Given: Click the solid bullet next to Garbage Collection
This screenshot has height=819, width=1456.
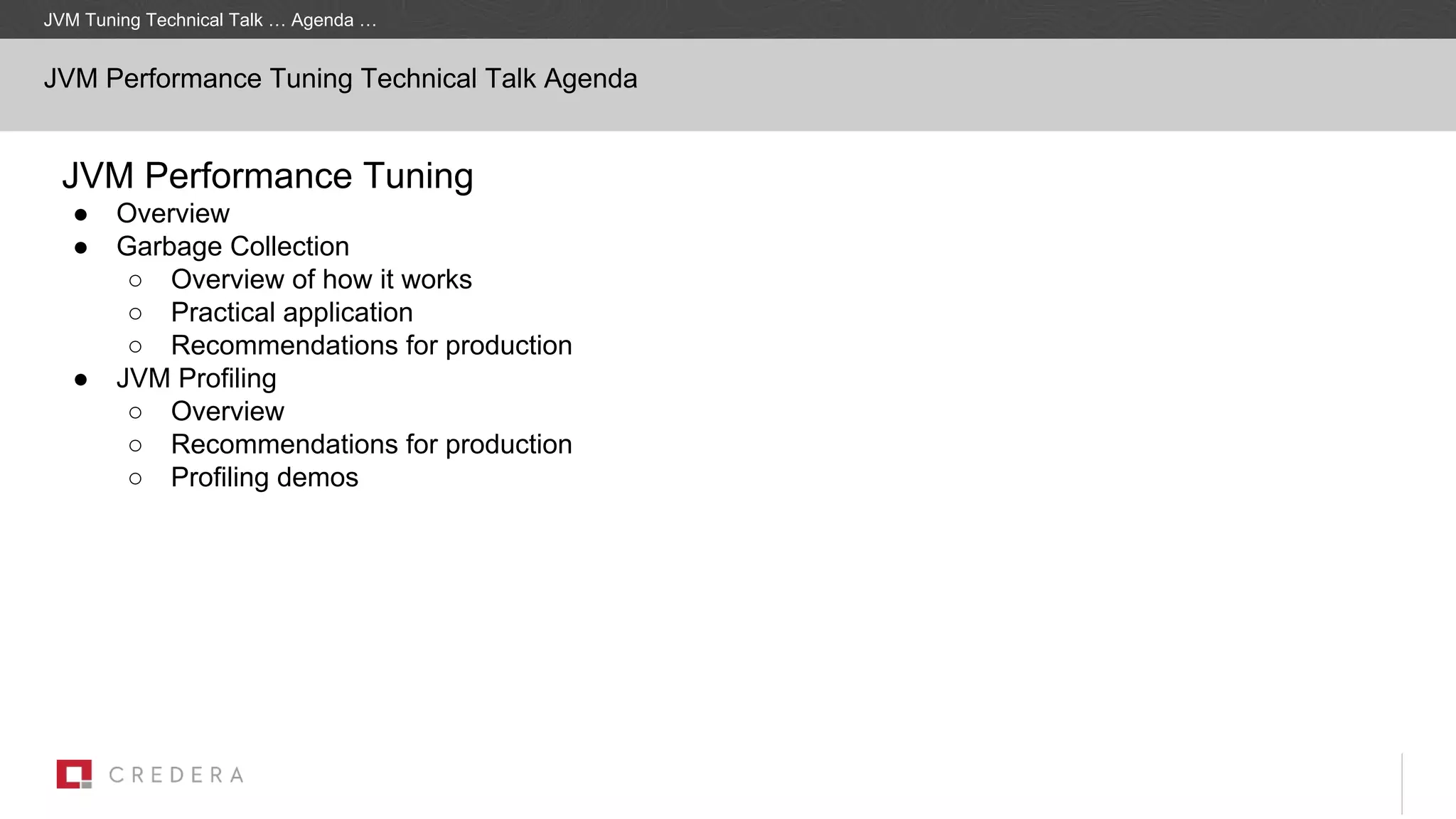Looking at the screenshot, I should [81, 247].
